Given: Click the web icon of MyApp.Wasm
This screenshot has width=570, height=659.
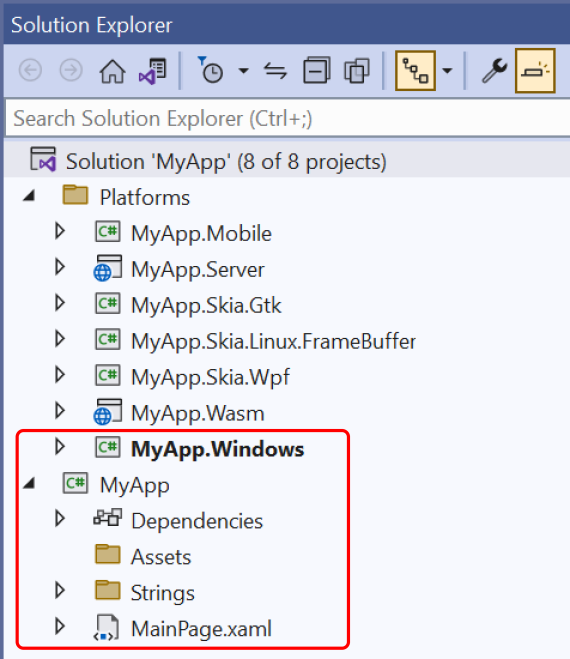Looking at the screenshot, I should click(x=108, y=412).
